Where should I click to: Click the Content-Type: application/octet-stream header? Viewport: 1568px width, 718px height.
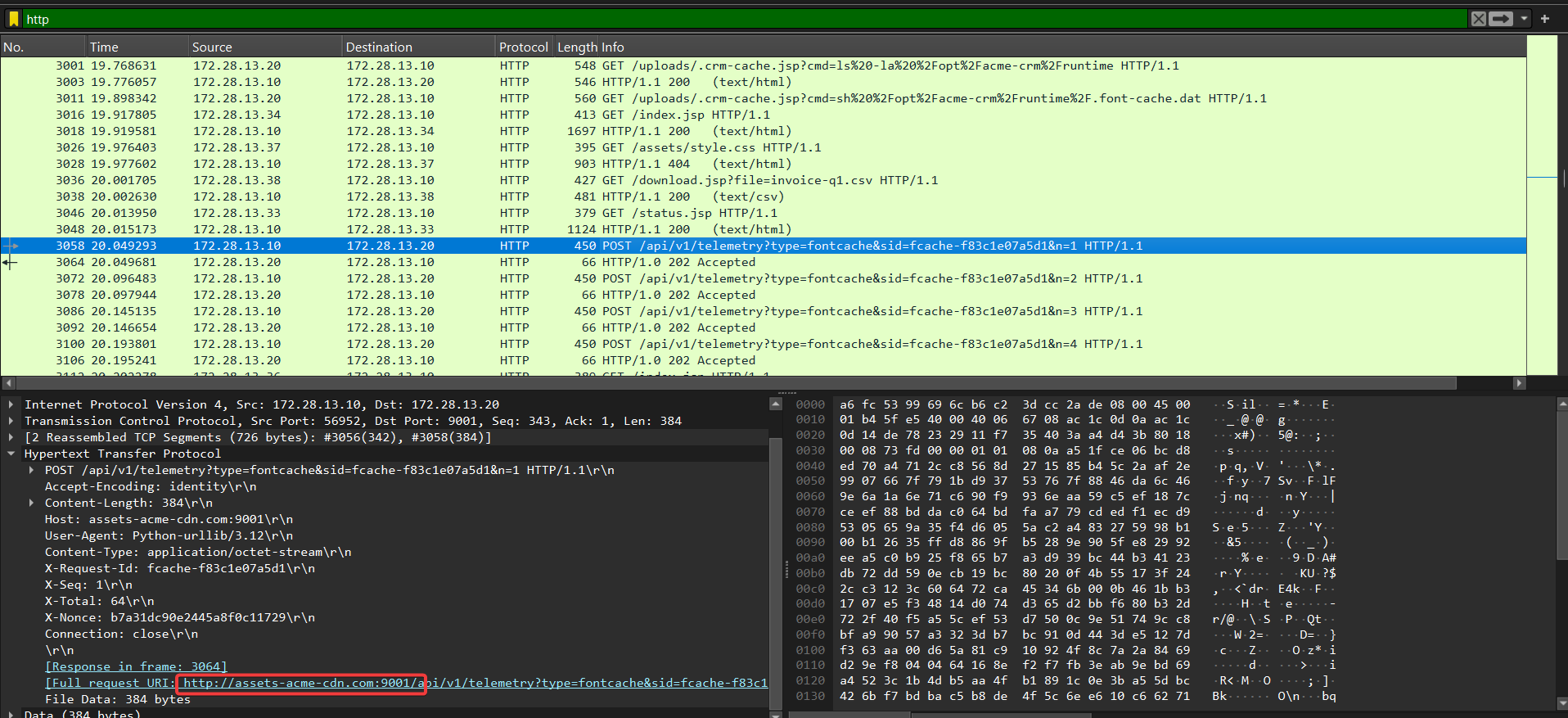coord(198,552)
